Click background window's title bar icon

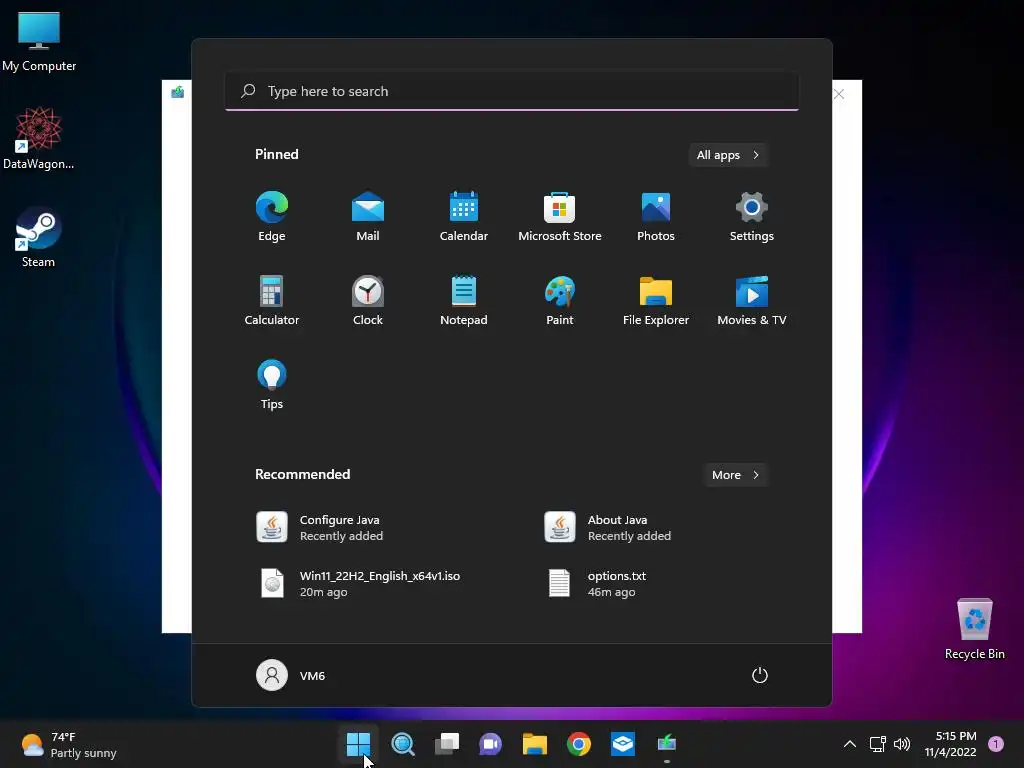(x=178, y=92)
